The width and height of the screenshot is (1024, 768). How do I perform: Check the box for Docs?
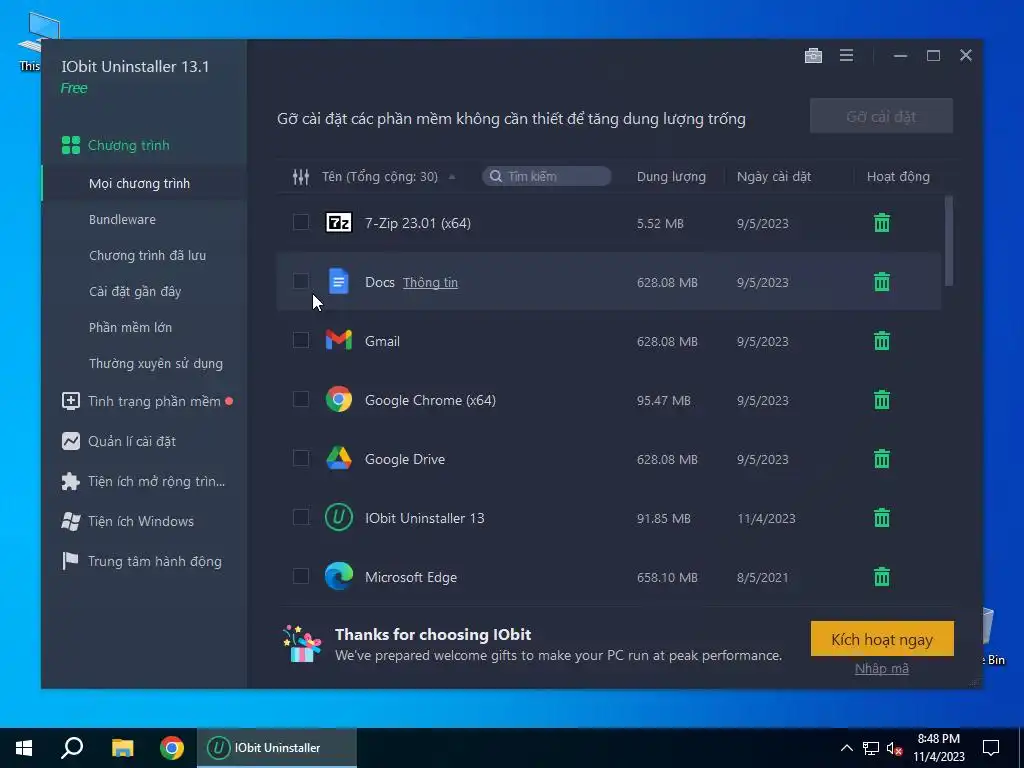tap(300, 281)
